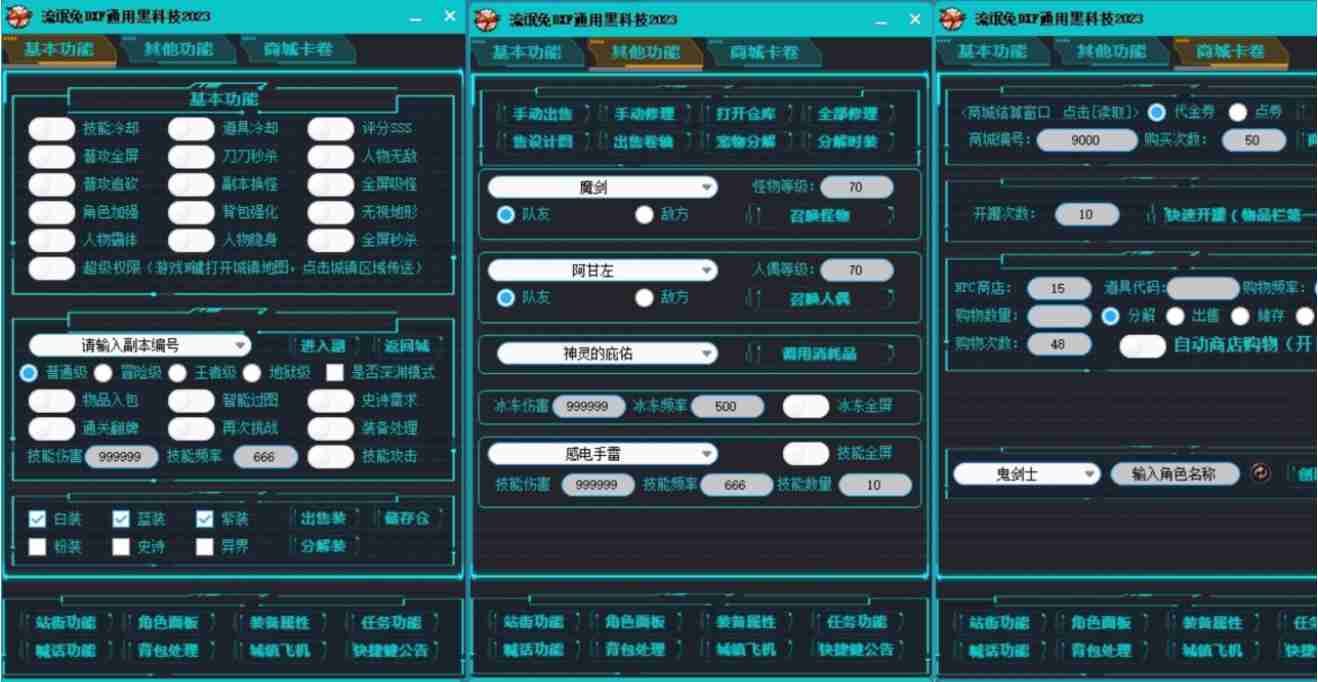Check the 是否深渊模式 checkbox
Image resolution: width=1318 pixels, height=682 pixels.
tap(335, 373)
